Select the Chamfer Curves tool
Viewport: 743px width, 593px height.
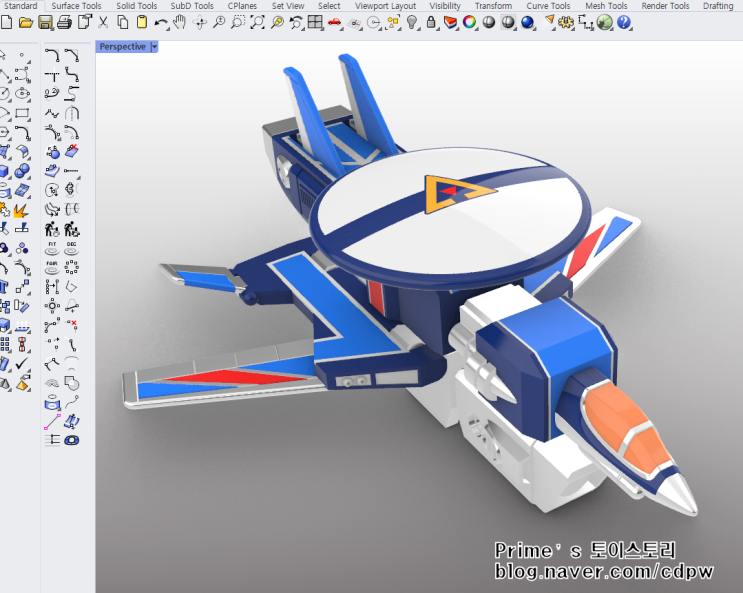click(x=72, y=55)
